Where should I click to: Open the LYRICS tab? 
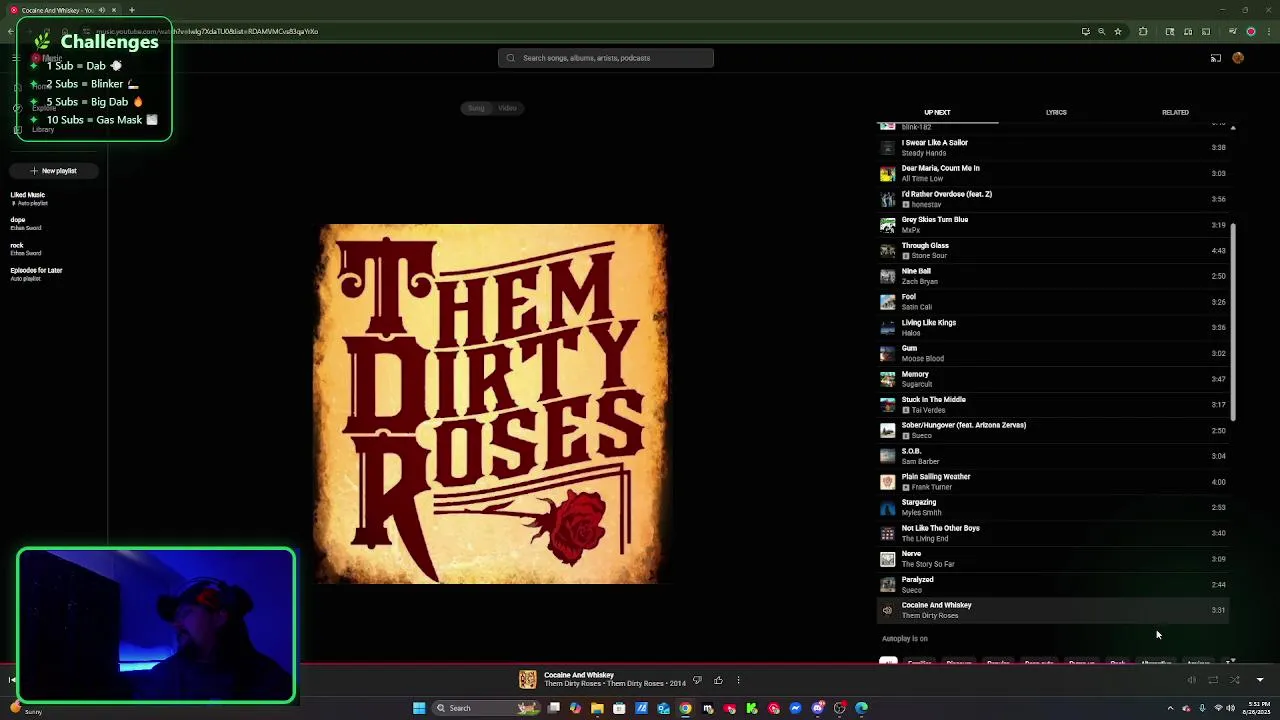pos(1056,113)
